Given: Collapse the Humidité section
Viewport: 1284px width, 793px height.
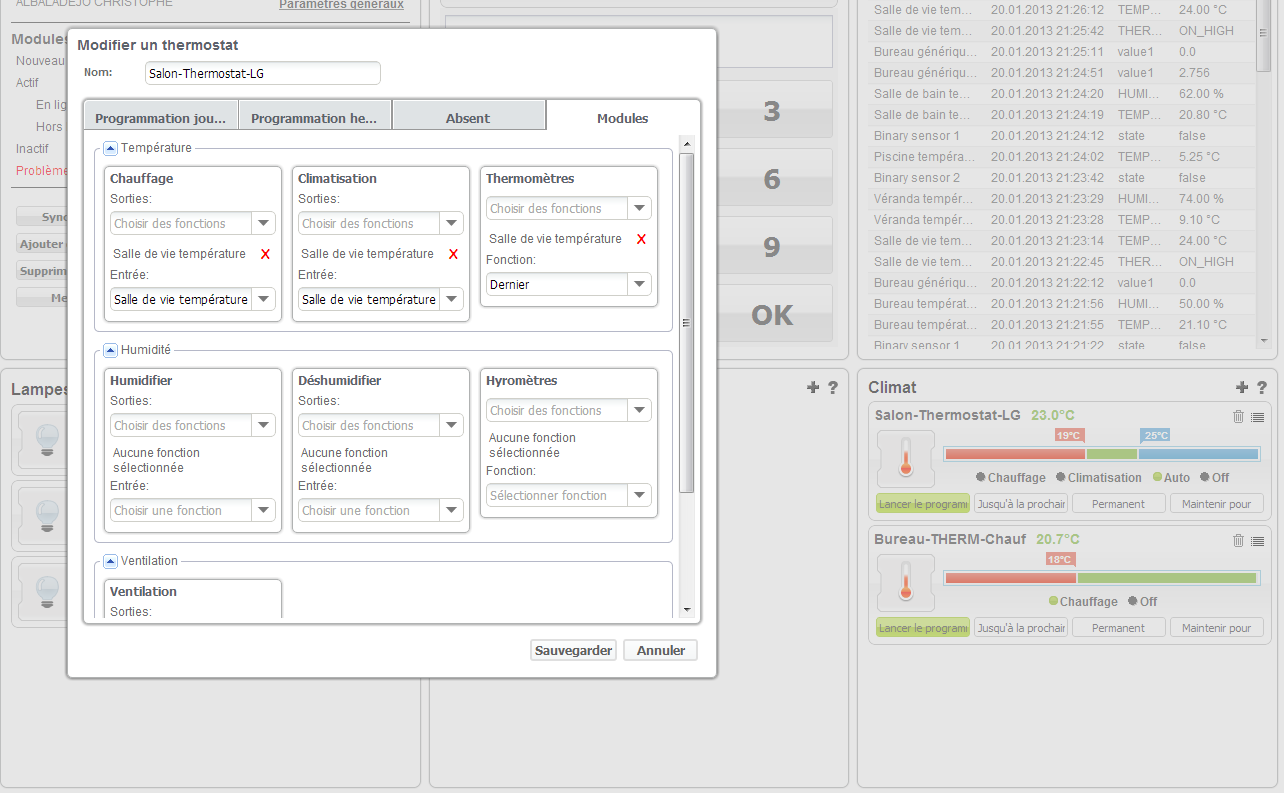Looking at the screenshot, I should pyautogui.click(x=111, y=350).
